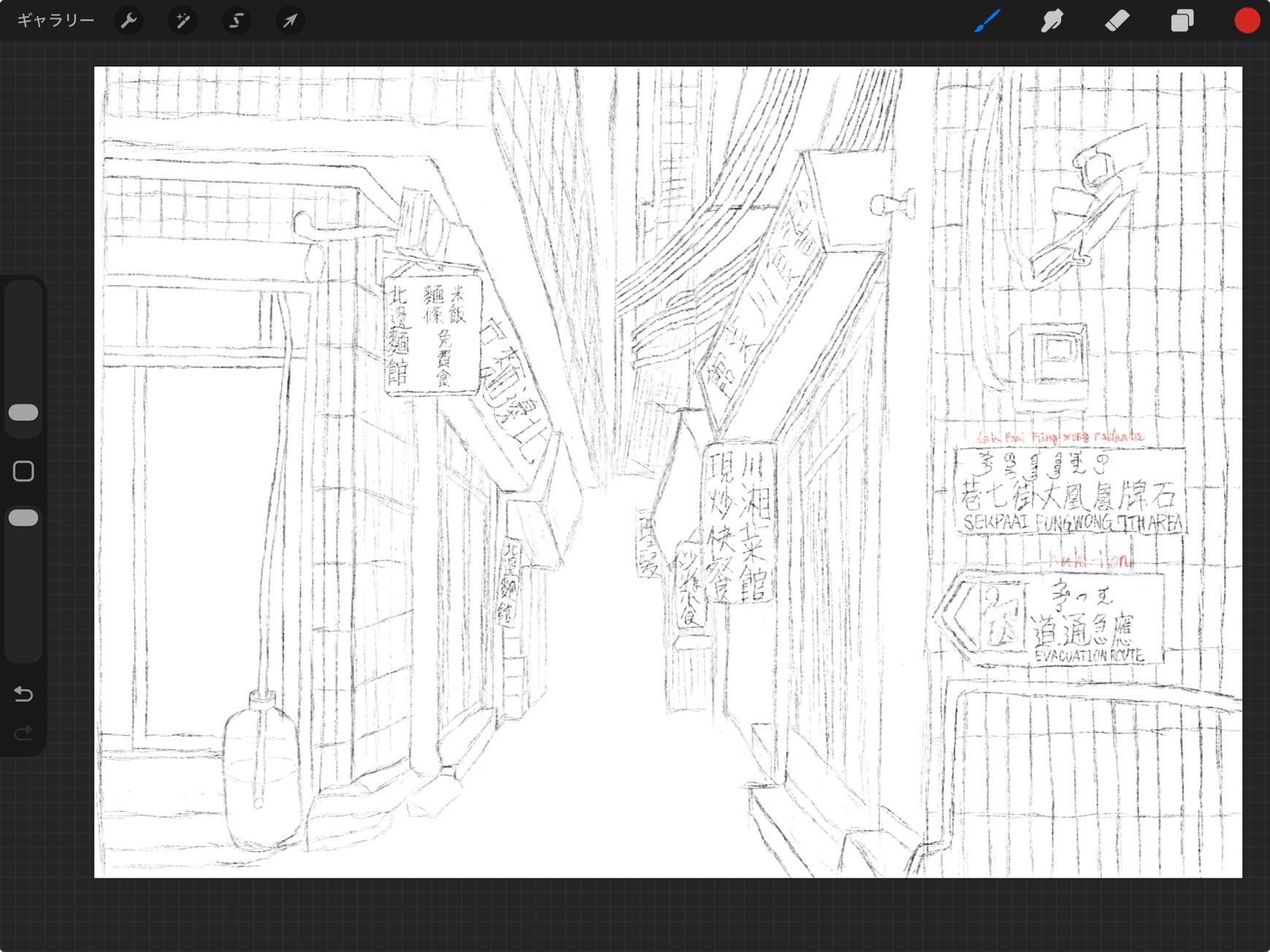Select the Eraser tool
Viewport: 1270px width, 952px height.
[x=1117, y=20]
